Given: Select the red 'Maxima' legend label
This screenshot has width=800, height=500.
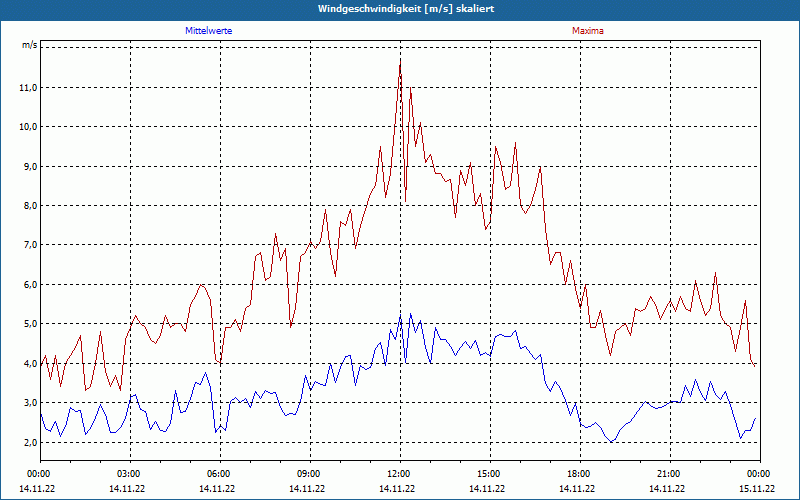Looking at the screenshot, I should coord(588,31).
